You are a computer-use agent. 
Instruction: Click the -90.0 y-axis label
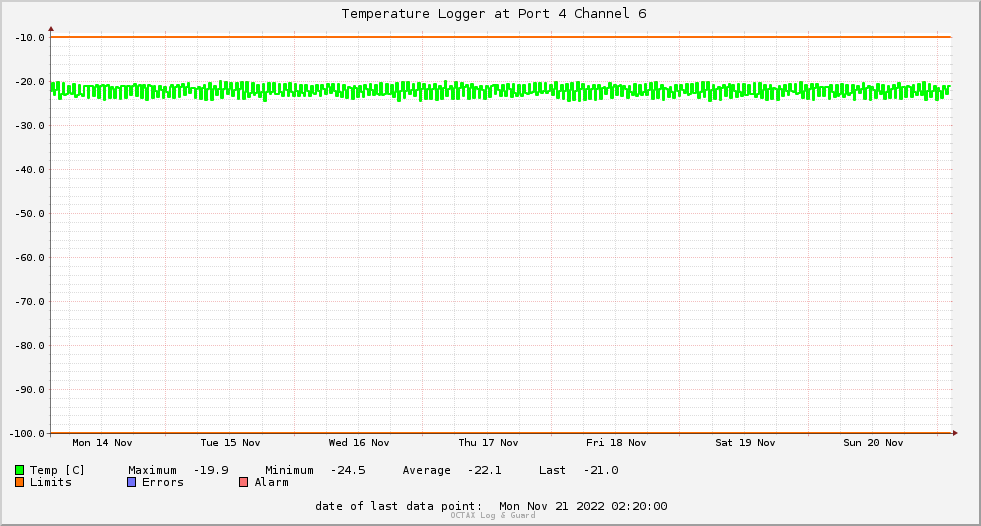pyautogui.click(x=30, y=390)
